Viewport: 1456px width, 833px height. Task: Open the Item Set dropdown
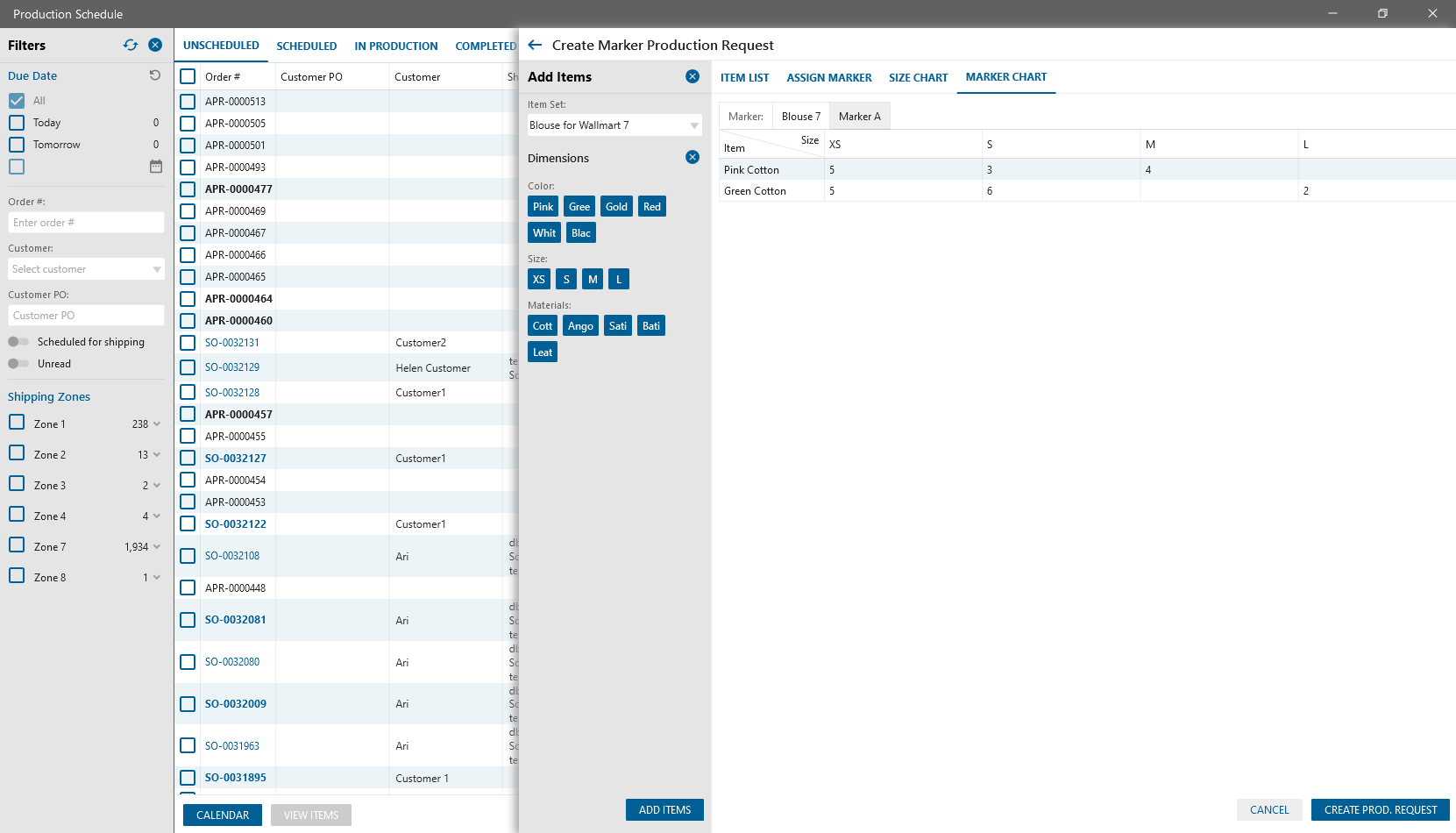point(614,125)
